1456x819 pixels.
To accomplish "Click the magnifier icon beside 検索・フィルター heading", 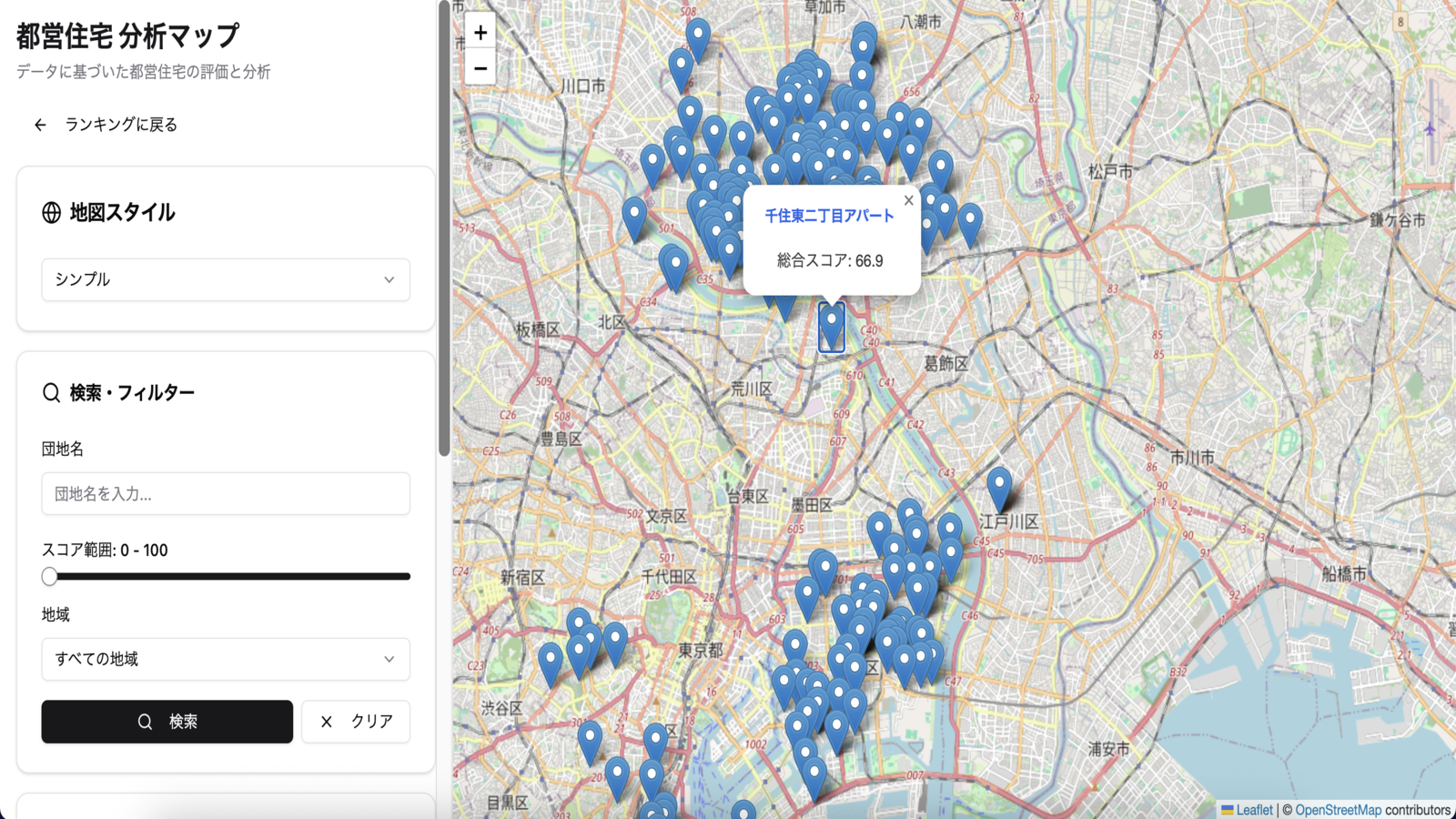I will click(x=52, y=393).
